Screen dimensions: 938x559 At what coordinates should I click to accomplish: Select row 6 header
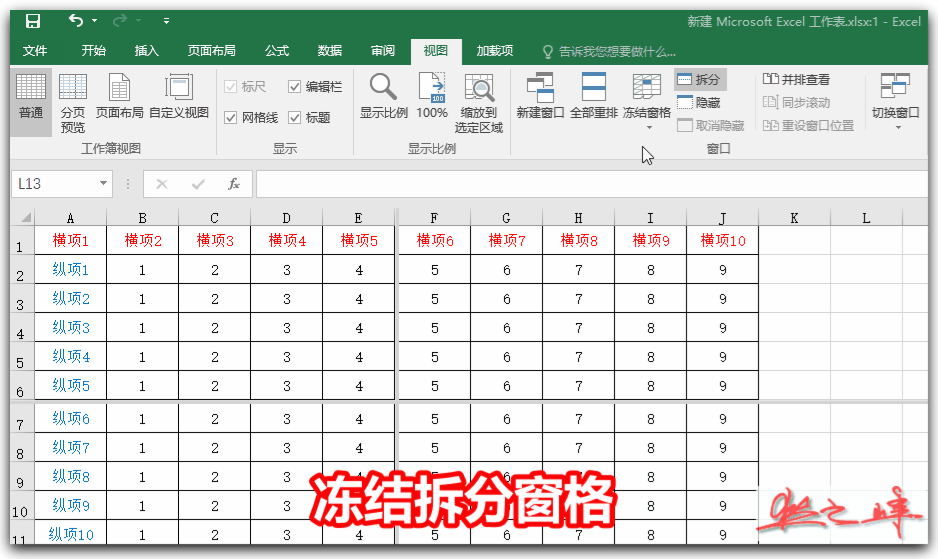(22, 387)
